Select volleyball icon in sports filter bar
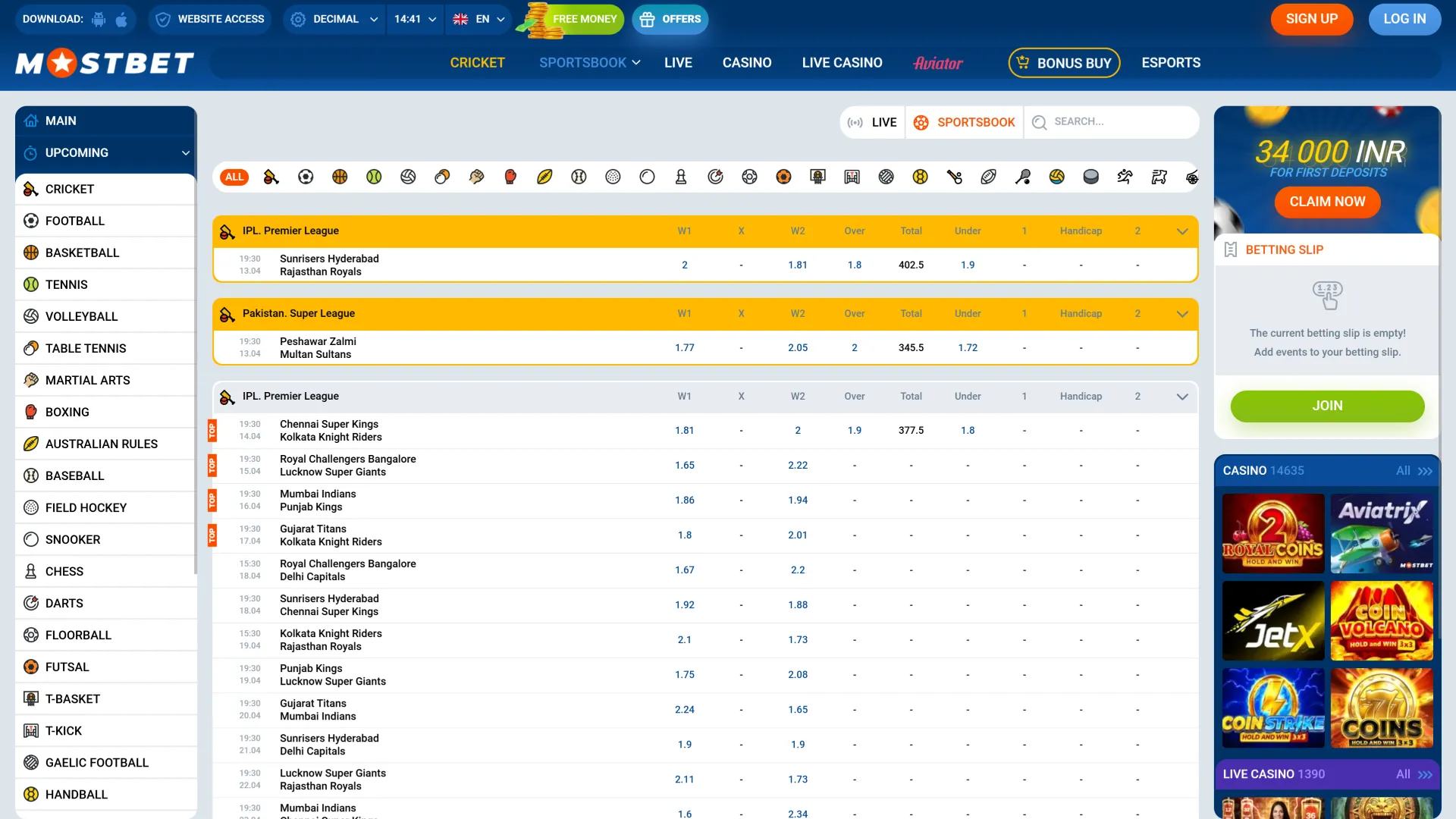Image resolution: width=1456 pixels, height=819 pixels. [x=408, y=177]
